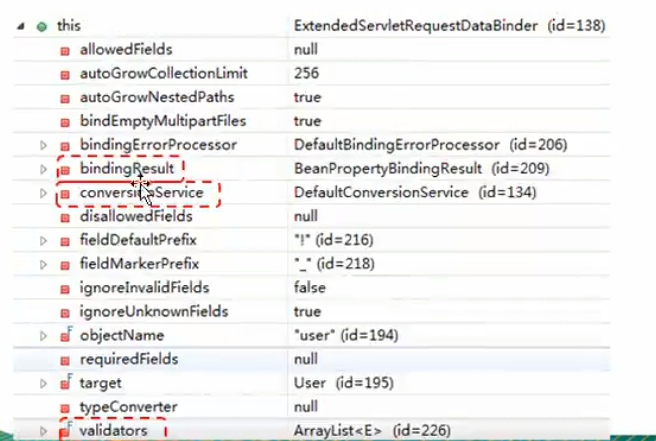Expand the target field
The height and width of the screenshot is (441, 656).
tap(43, 384)
